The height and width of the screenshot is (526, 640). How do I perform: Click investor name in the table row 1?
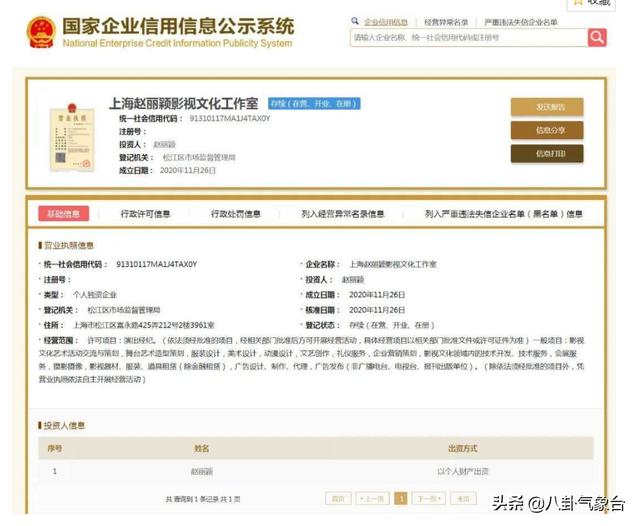point(202,471)
